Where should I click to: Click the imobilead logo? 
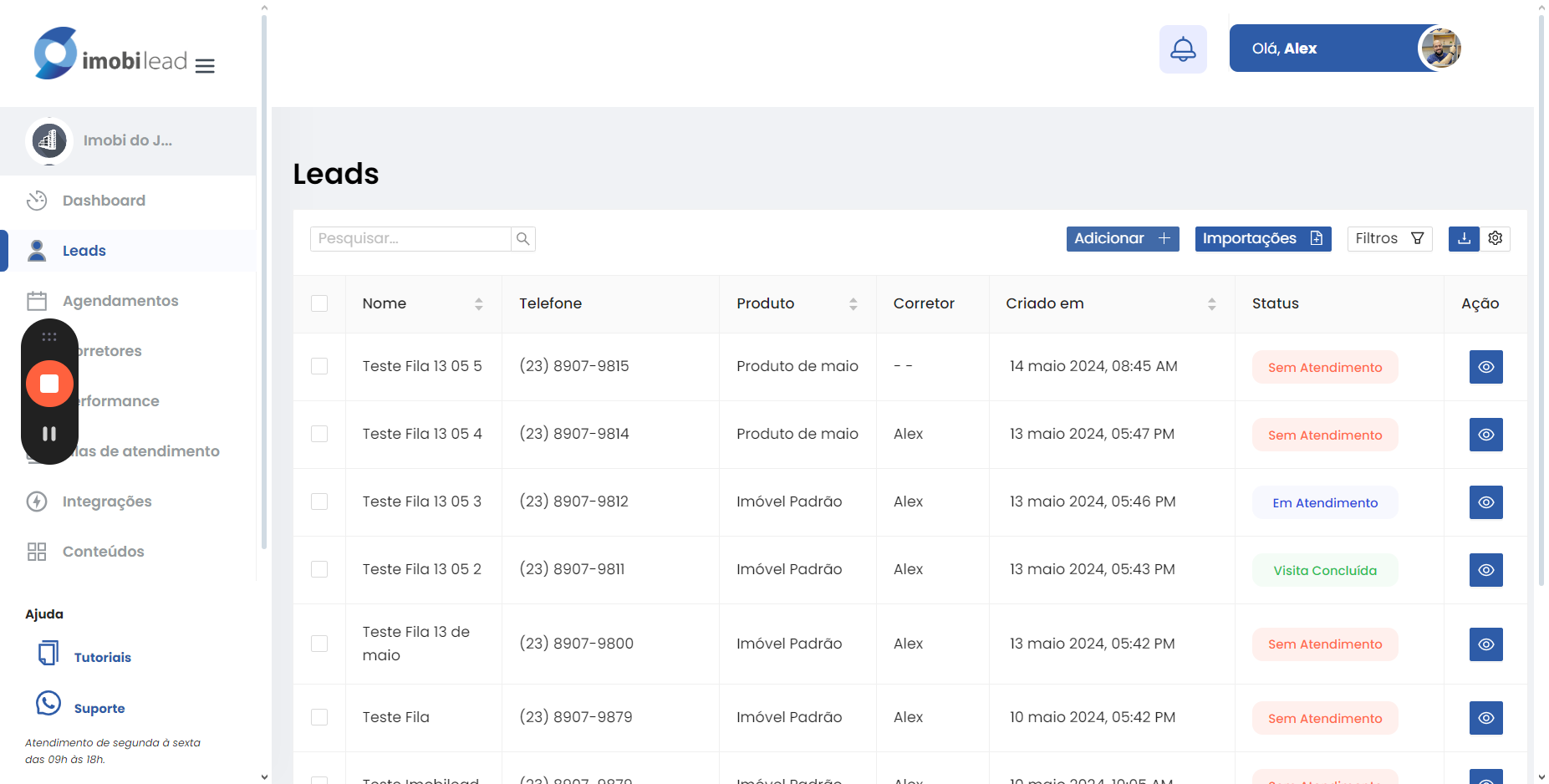point(110,54)
